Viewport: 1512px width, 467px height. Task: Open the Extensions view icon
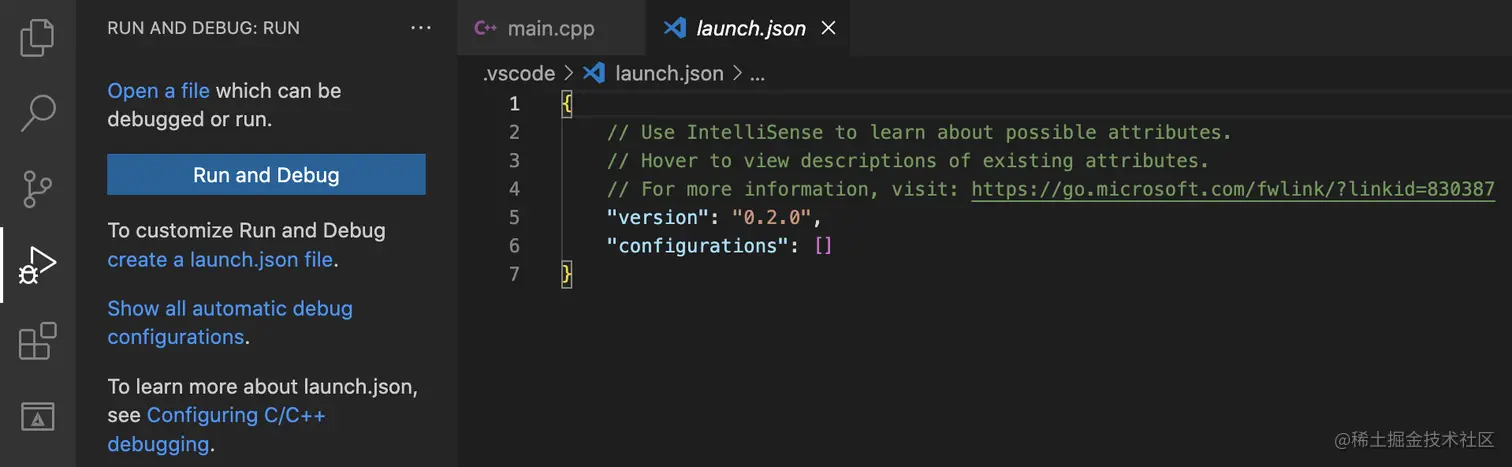pyautogui.click(x=38, y=342)
